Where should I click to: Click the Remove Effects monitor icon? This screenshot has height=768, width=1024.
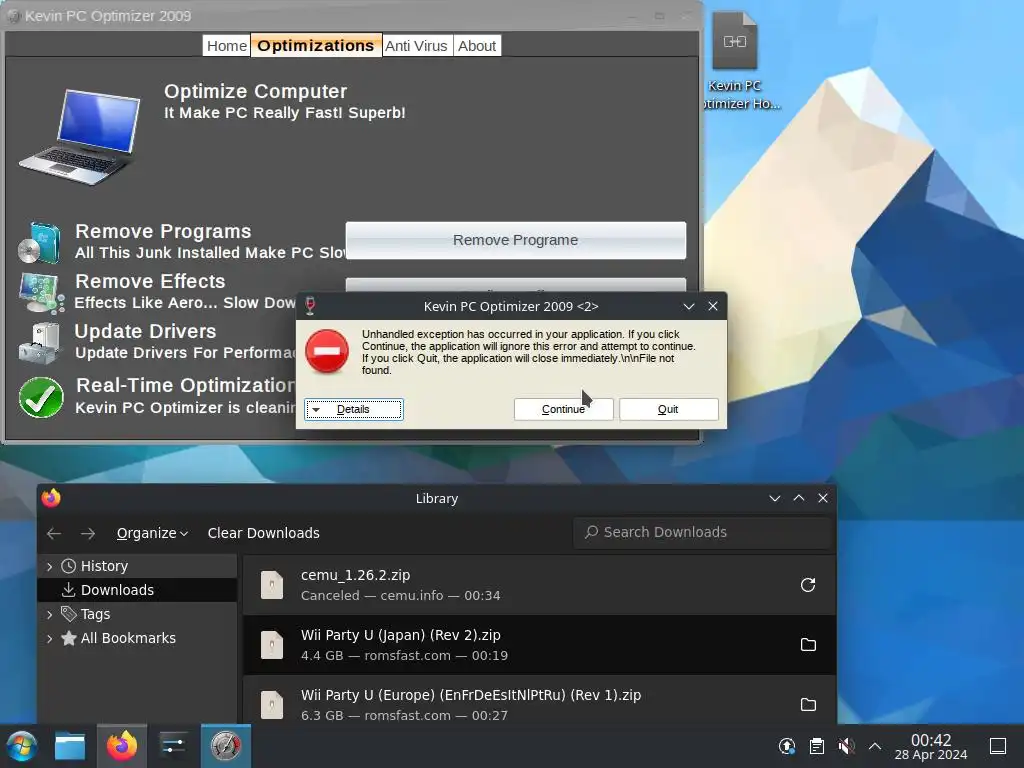[x=41, y=293]
